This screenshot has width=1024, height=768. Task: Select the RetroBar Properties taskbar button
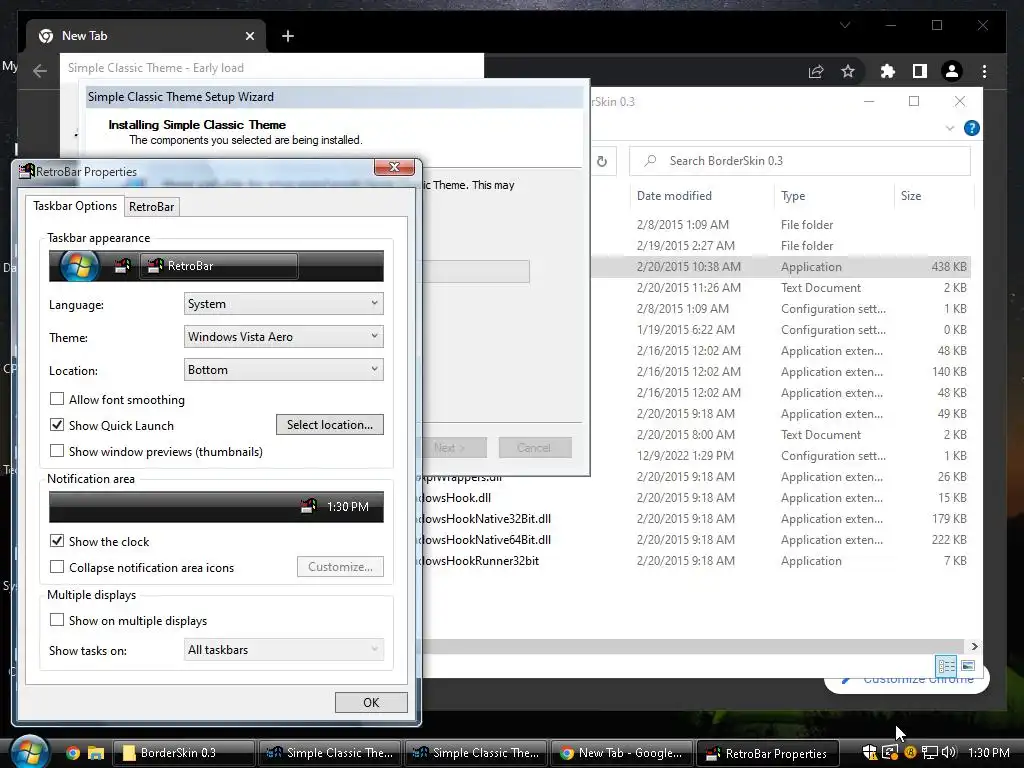[x=767, y=753]
